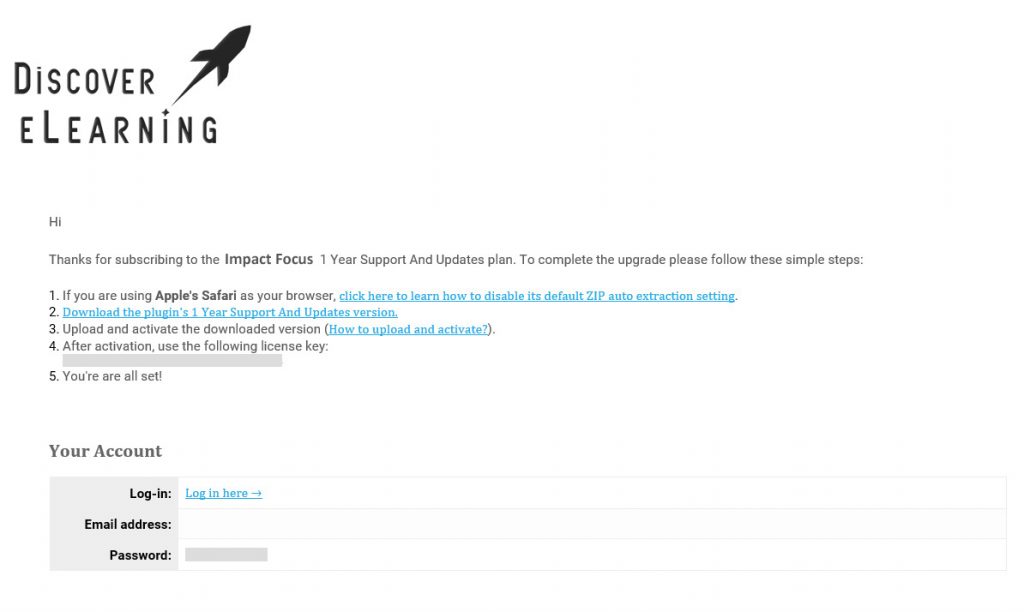Select the redacted password value
1024x612 pixels.
[226, 555]
